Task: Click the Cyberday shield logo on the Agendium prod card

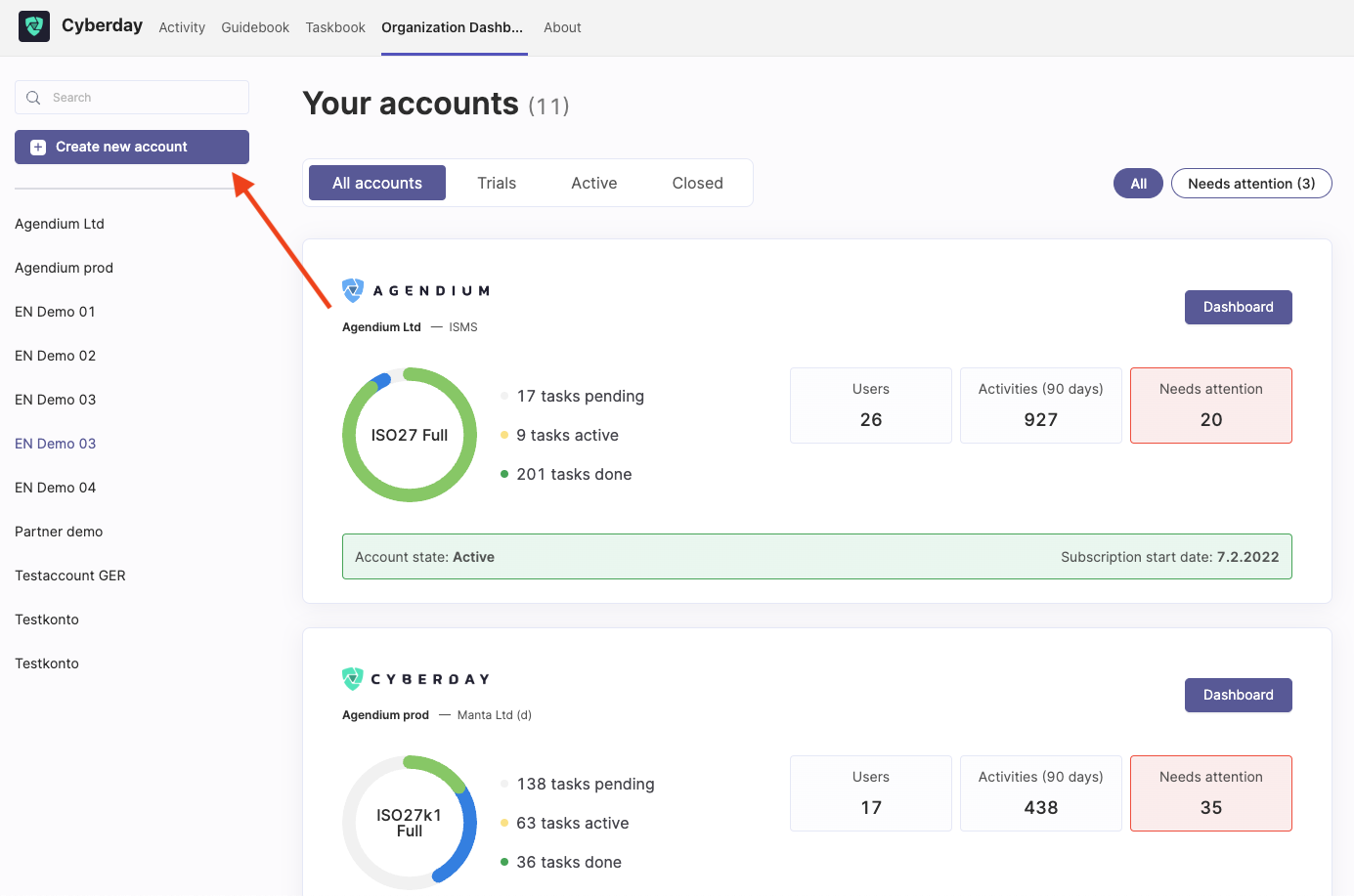Action: (353, 678)
